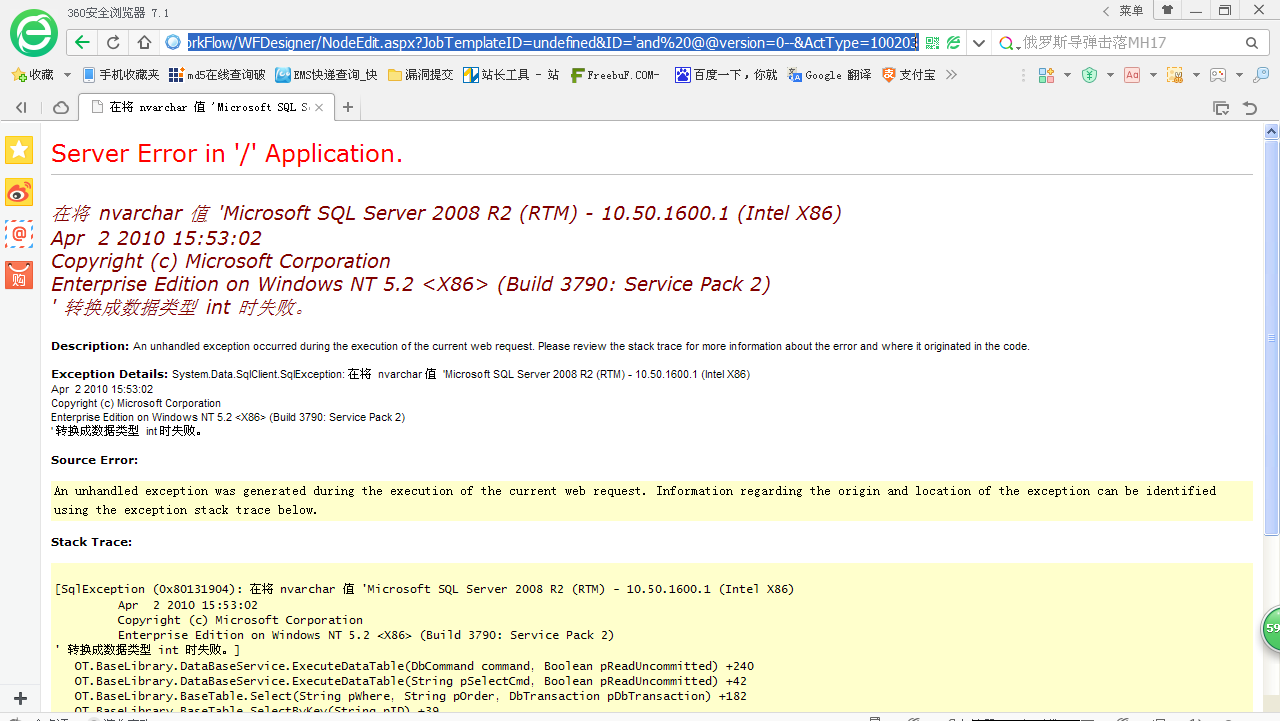Expand the yellow extension dropdown arrow
1280x721 pixels.
(1196, 75)
